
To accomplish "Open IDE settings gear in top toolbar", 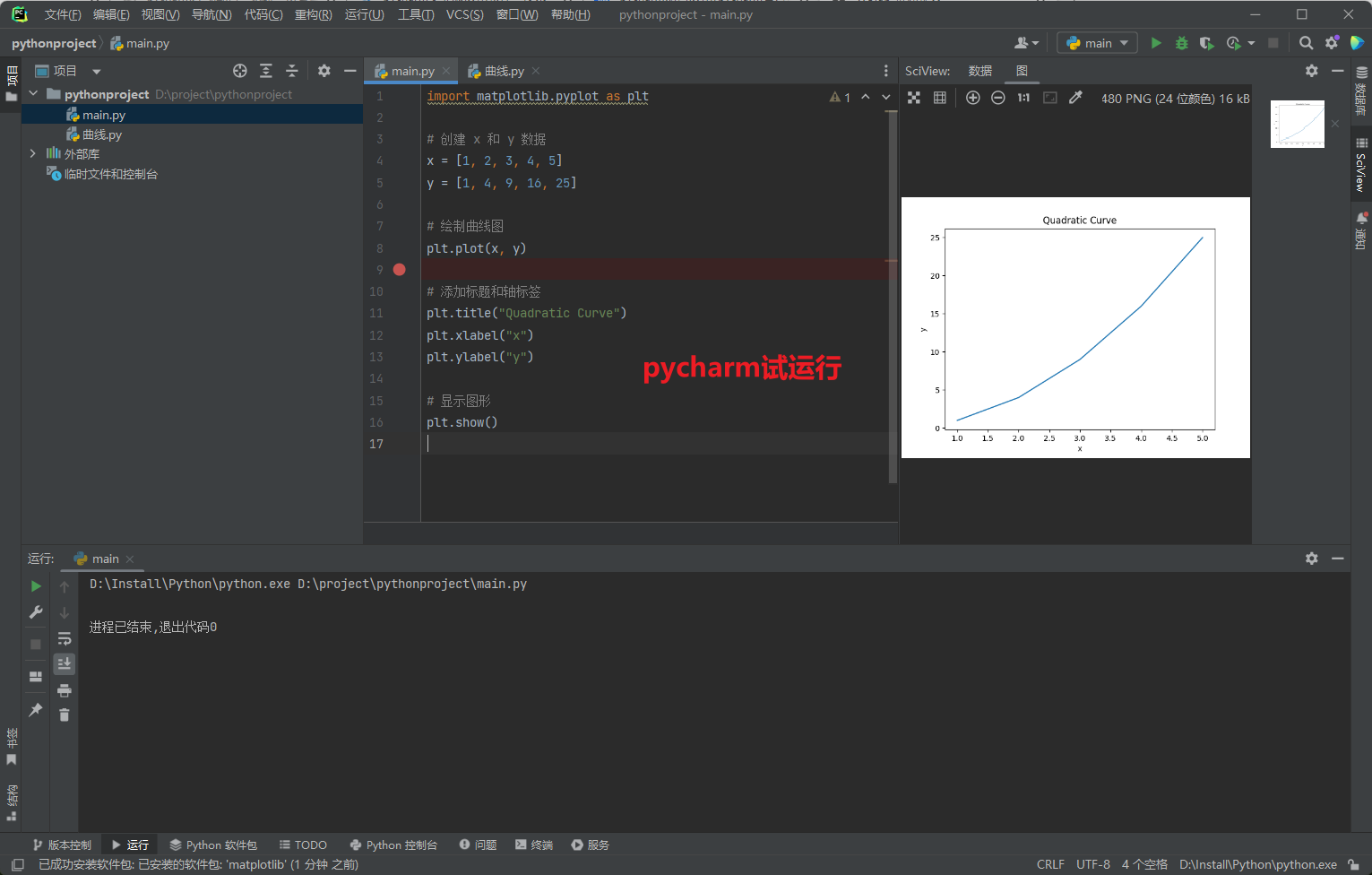I will point(1332,43).
